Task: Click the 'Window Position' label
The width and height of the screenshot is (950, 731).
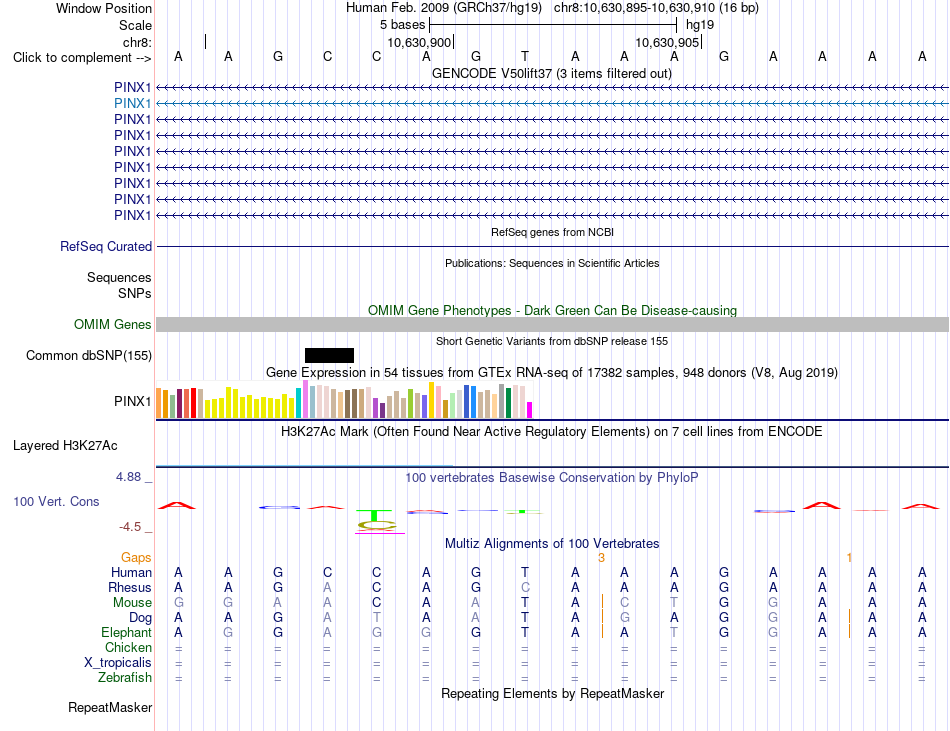Action: (104, 8)
